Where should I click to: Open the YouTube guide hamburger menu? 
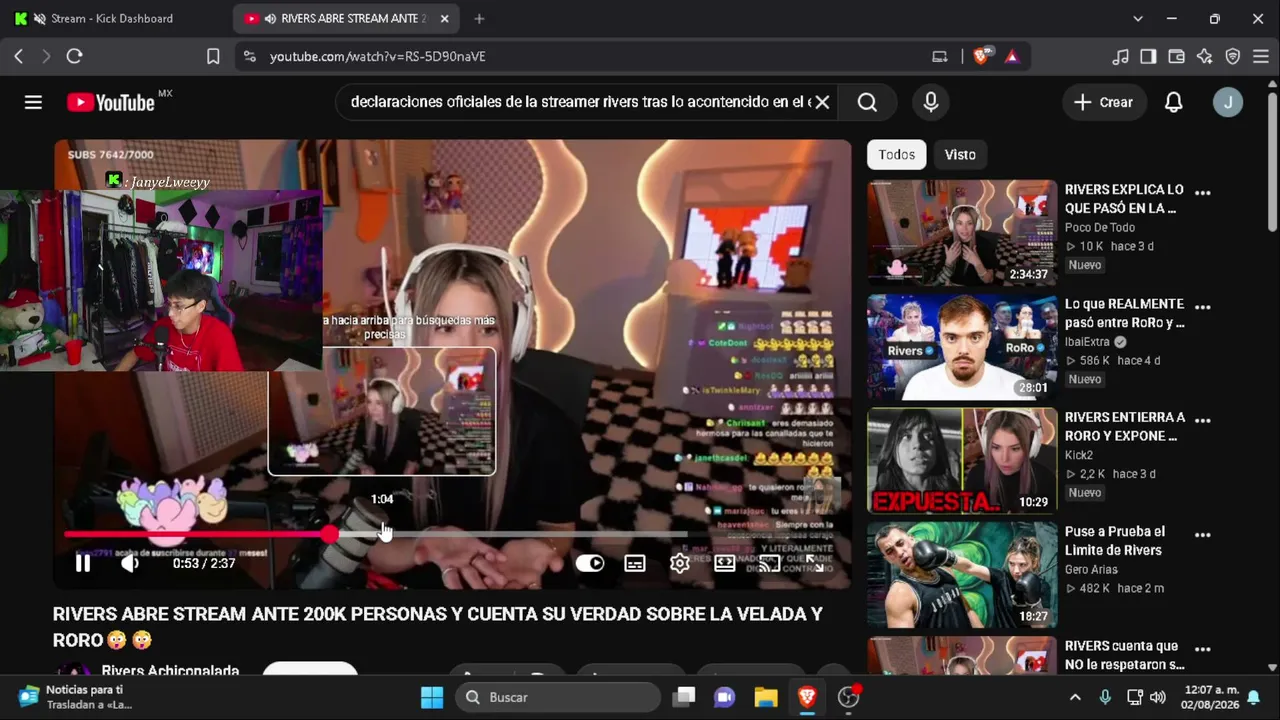click(x=33, y=102)
